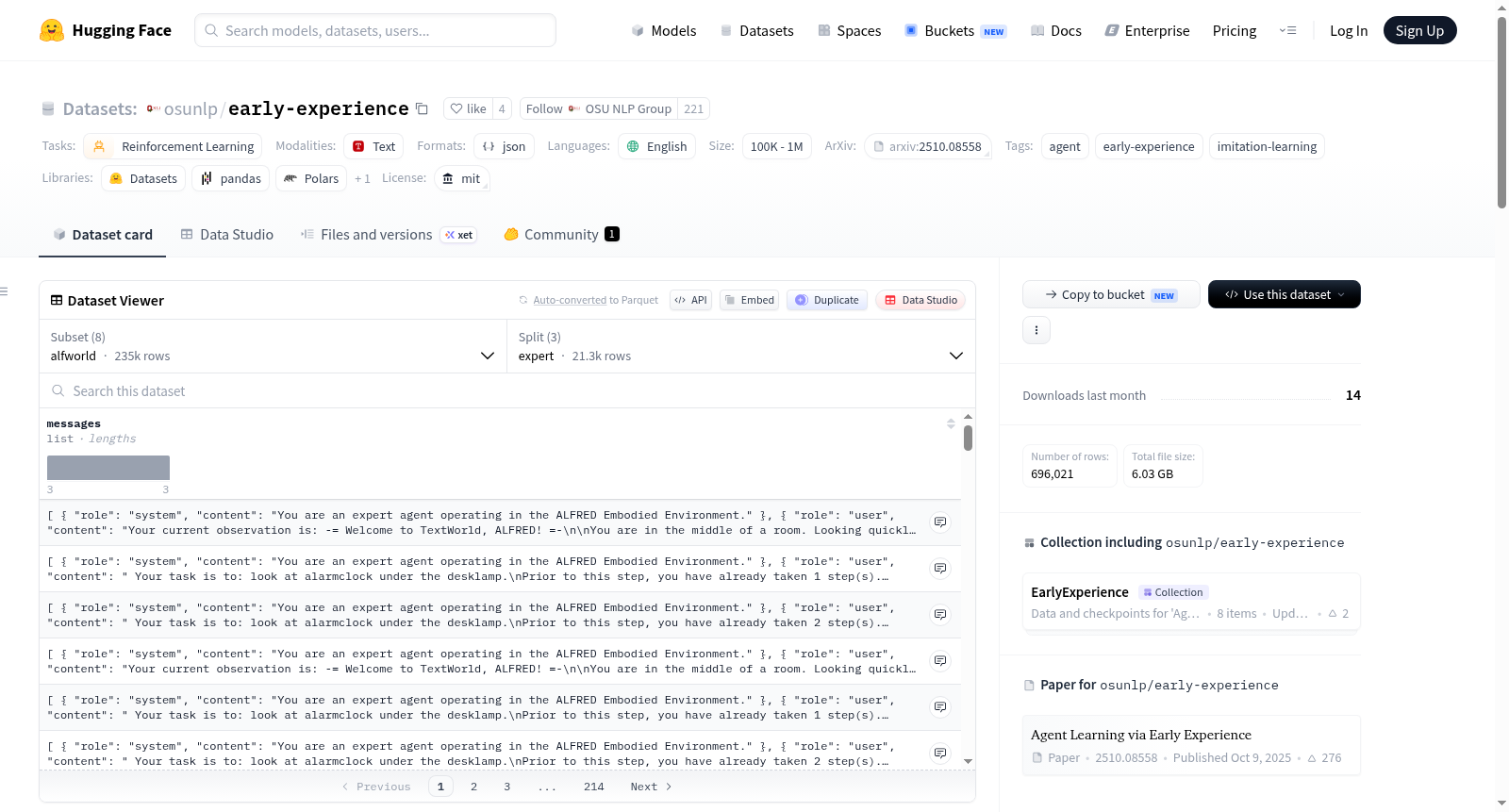Image resolution: width=1509 pixels, height=812 pixels.
Task: Select the imitation-learning tag
Action: pyautogui.click(x=1267, y=146)
